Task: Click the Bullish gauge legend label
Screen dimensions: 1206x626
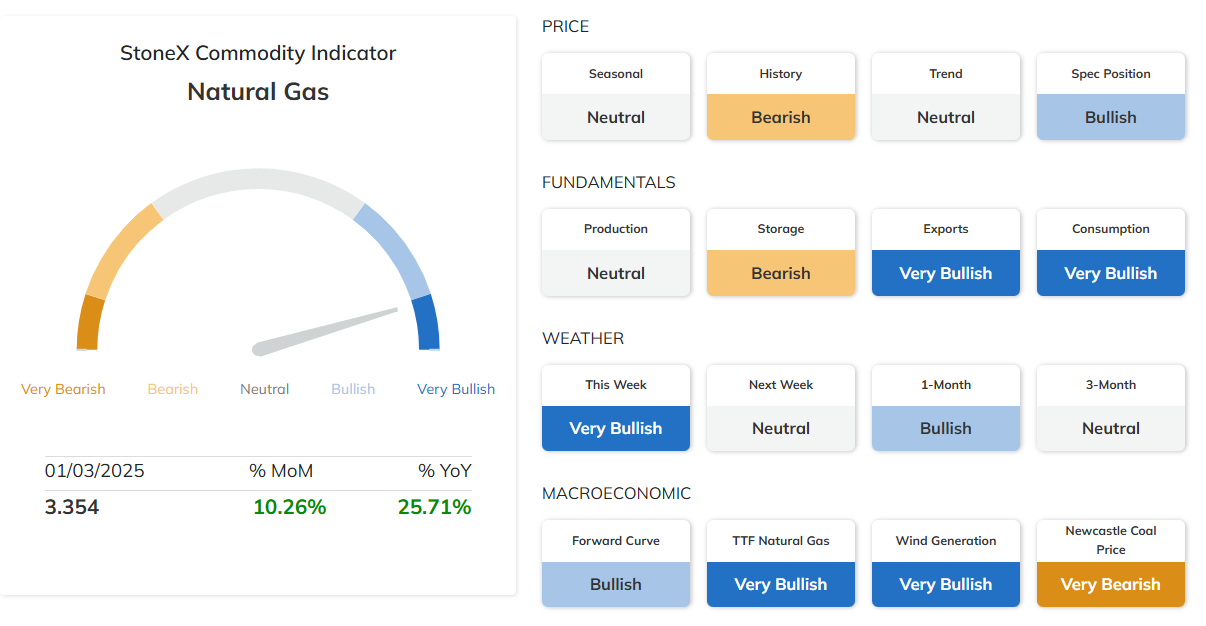Action: 353,389
